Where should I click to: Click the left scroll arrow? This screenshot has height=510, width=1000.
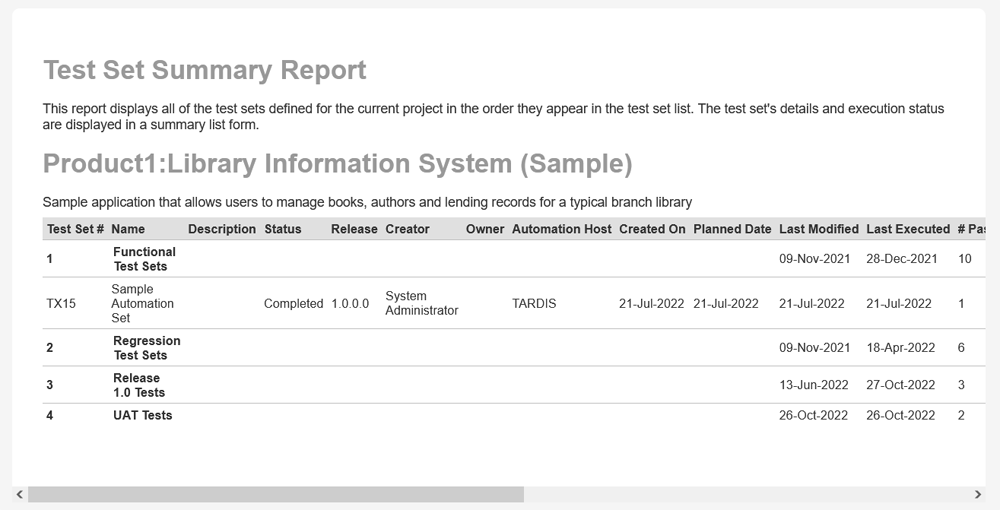click(20, 494)
